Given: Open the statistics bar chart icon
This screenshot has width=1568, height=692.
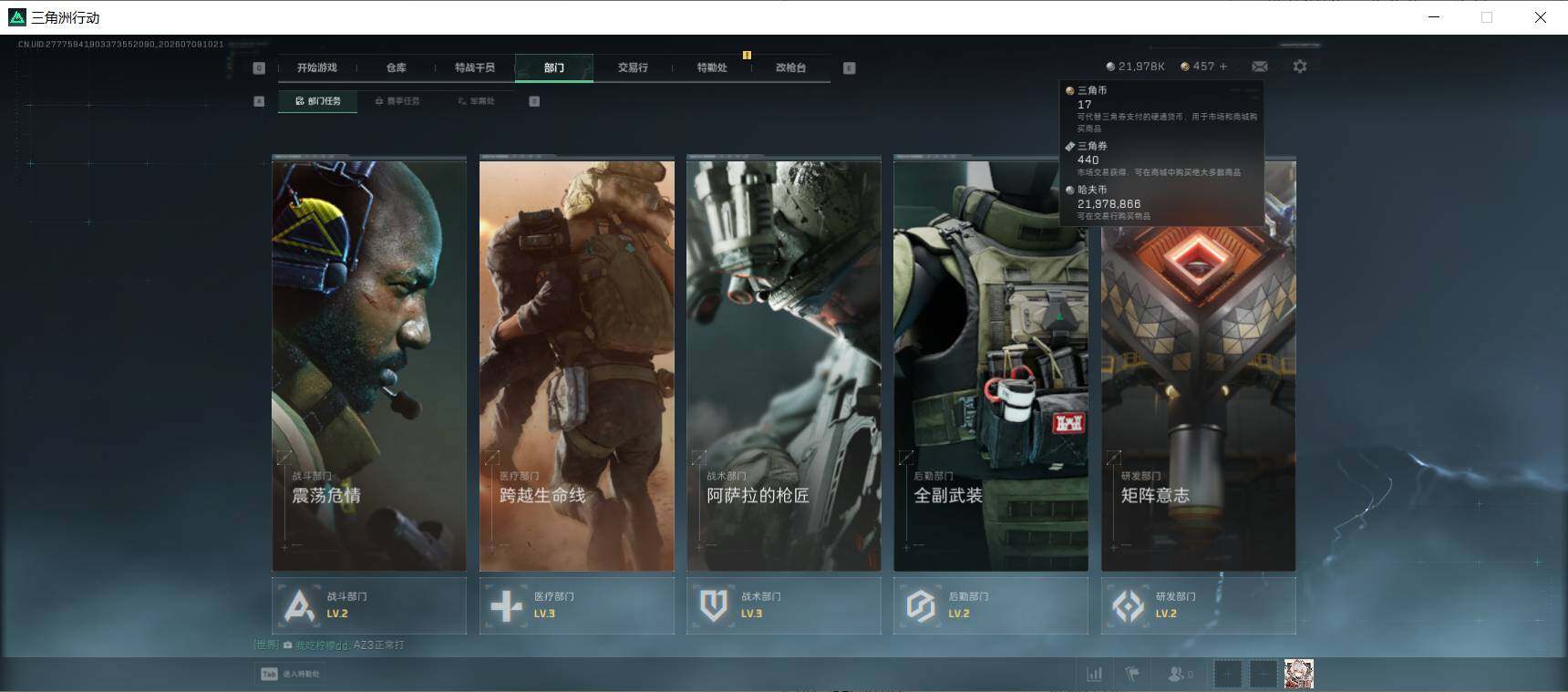Looking at the screenshot, I should click(1094, 674).
